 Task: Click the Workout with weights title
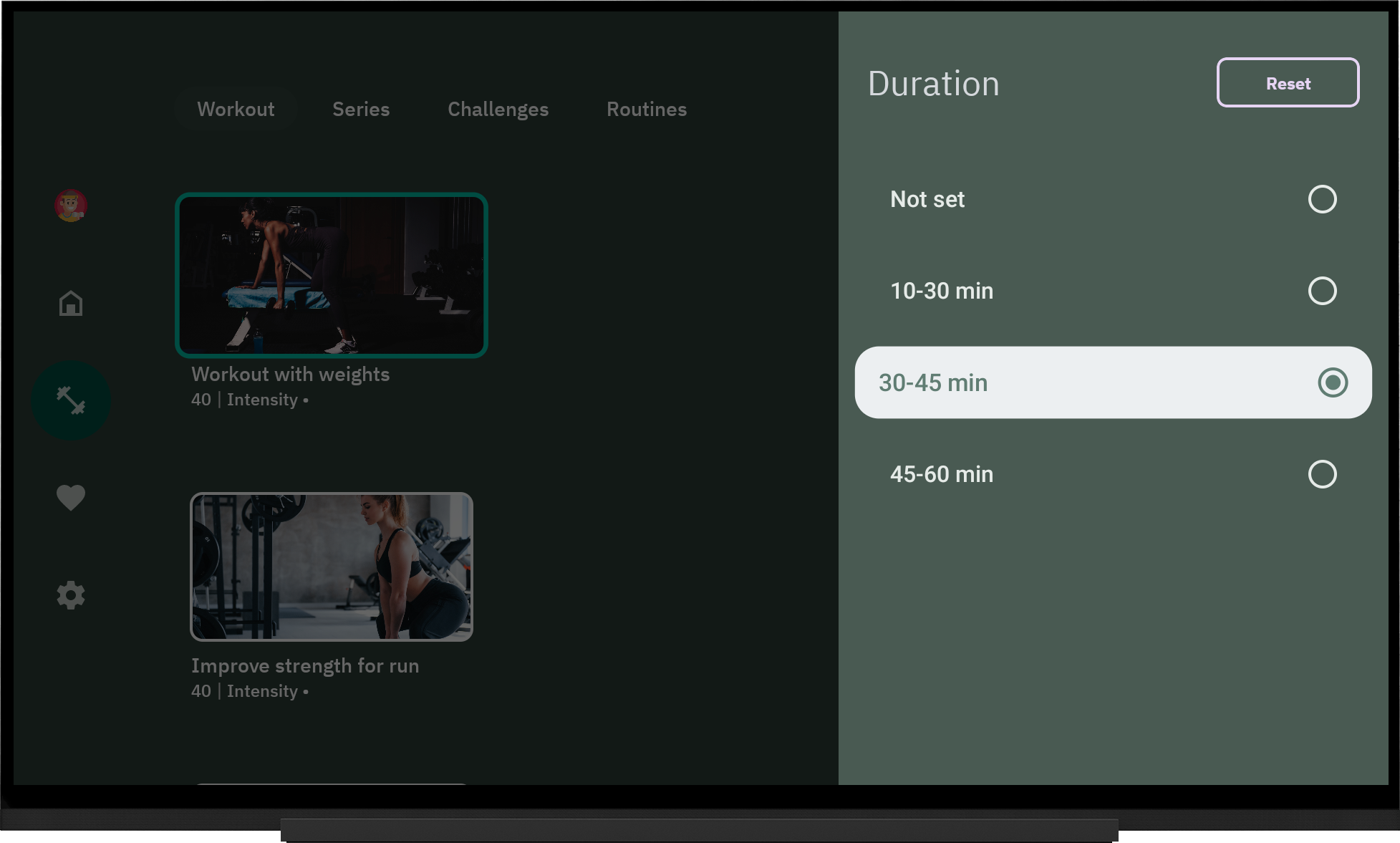[x=290, y=375]
